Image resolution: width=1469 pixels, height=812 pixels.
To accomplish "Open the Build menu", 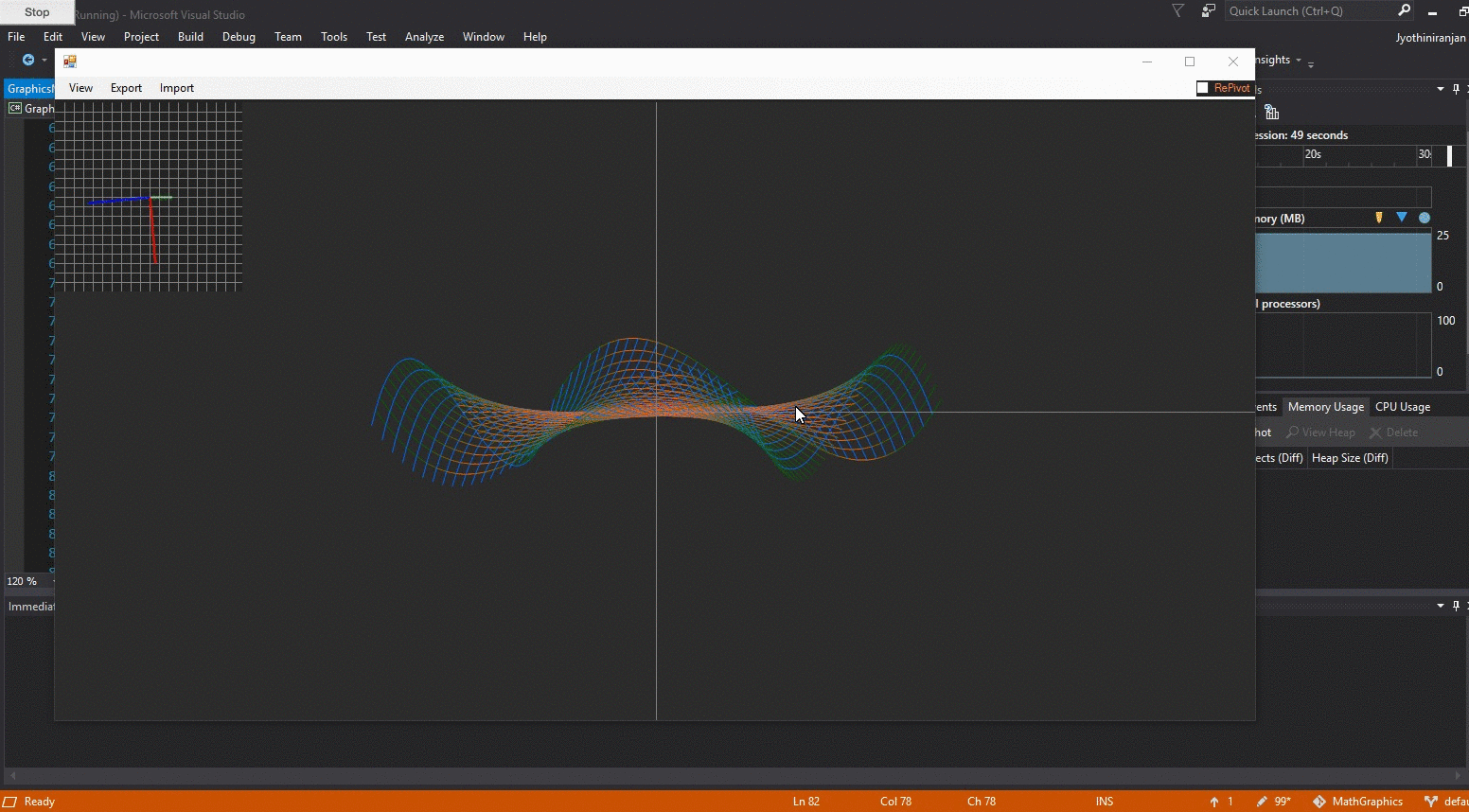I will (x=190, y=37).
